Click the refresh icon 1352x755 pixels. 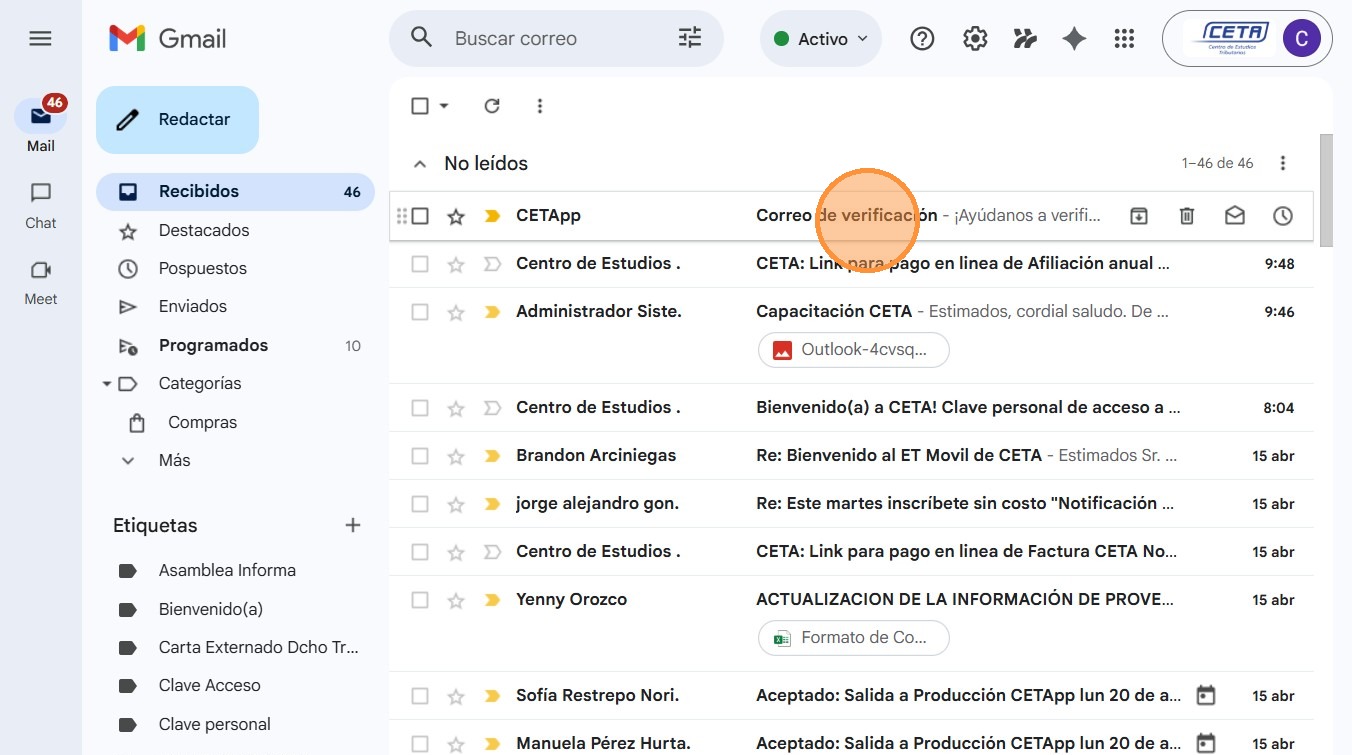click(491, 106)
